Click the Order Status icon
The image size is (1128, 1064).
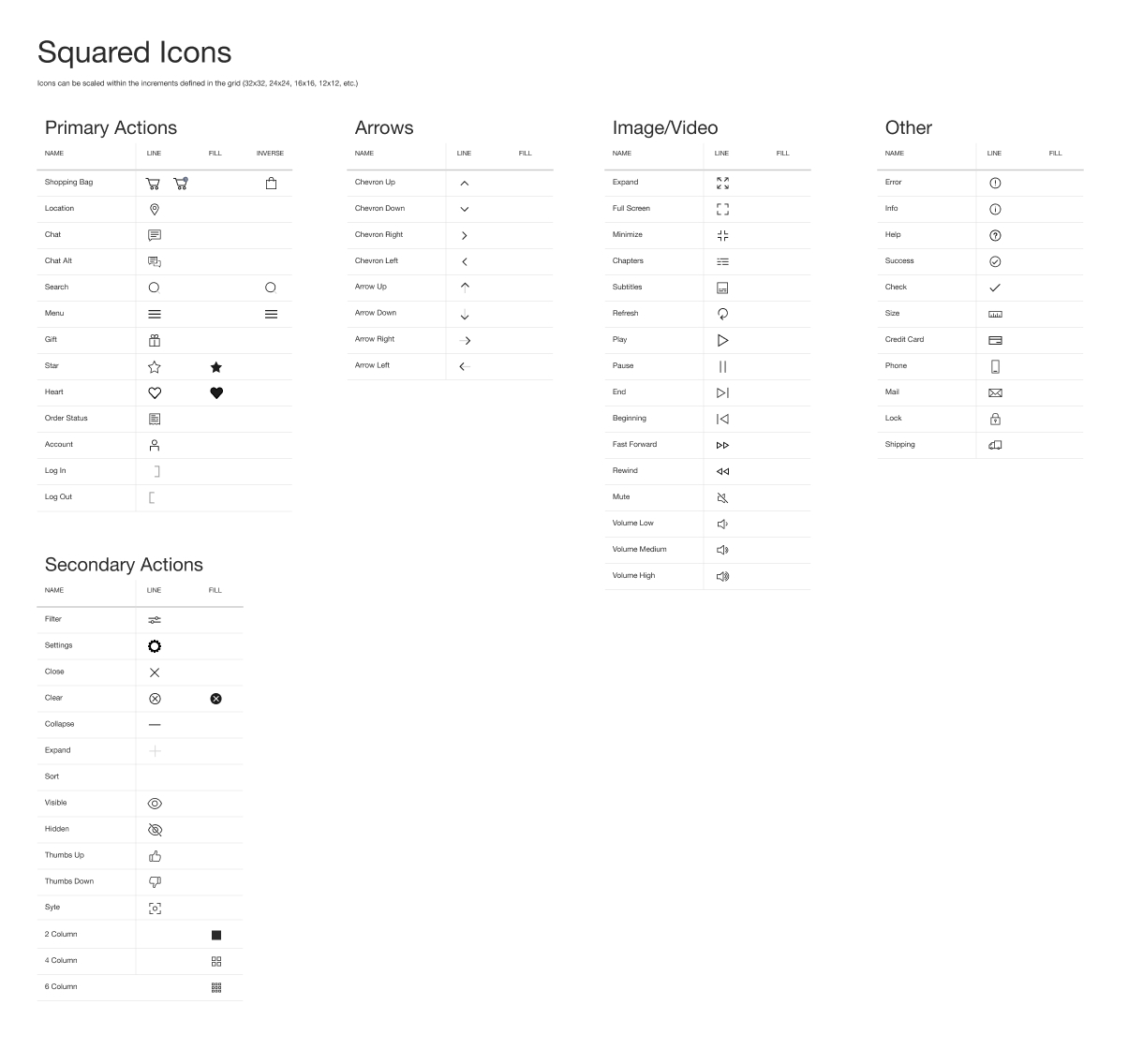(x=155, y=420)
